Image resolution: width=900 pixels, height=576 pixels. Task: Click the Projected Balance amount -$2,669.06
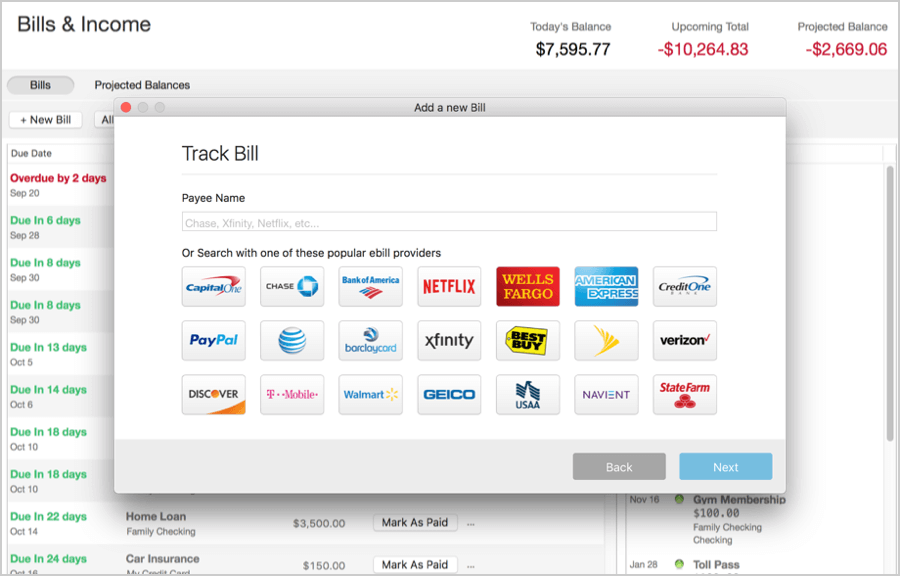tap(846, 49)
